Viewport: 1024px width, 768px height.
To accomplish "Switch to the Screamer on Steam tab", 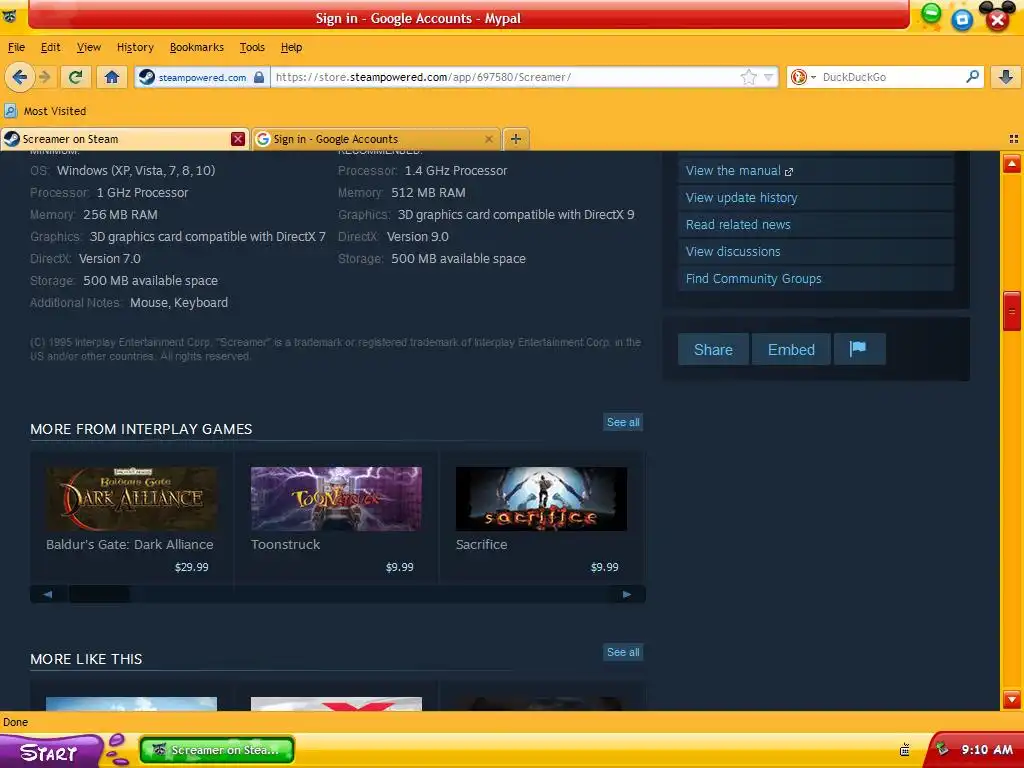I will (x=124, y=138).
